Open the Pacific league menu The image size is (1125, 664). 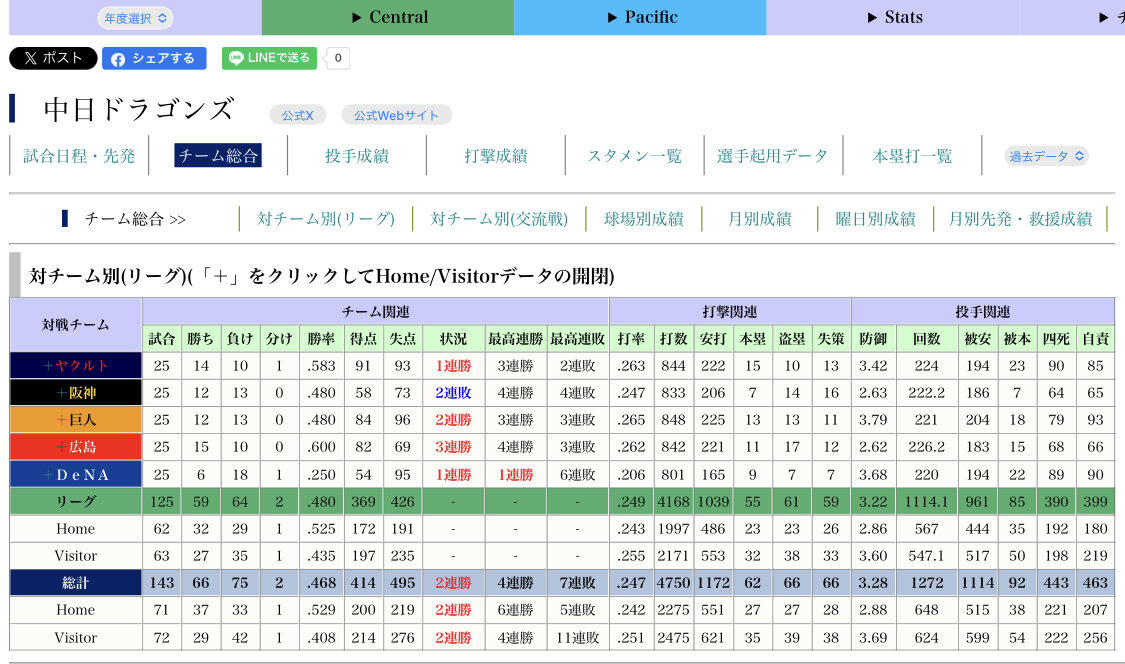coord(641,17)
